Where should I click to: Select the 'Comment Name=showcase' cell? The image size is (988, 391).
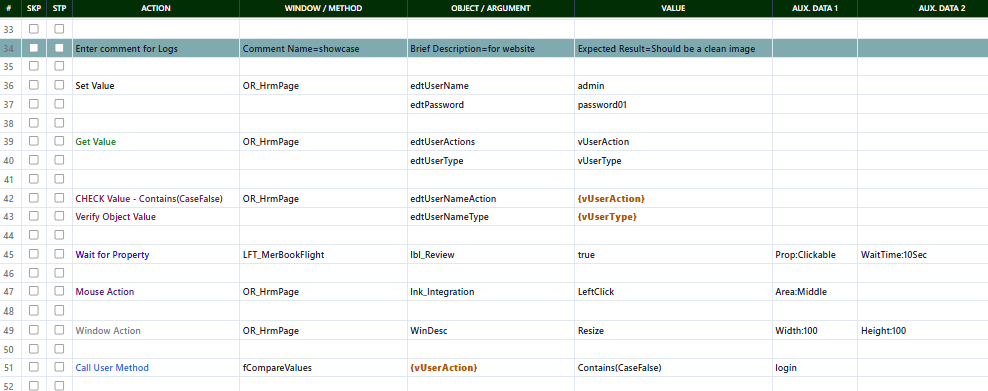(x=323, y=48)
